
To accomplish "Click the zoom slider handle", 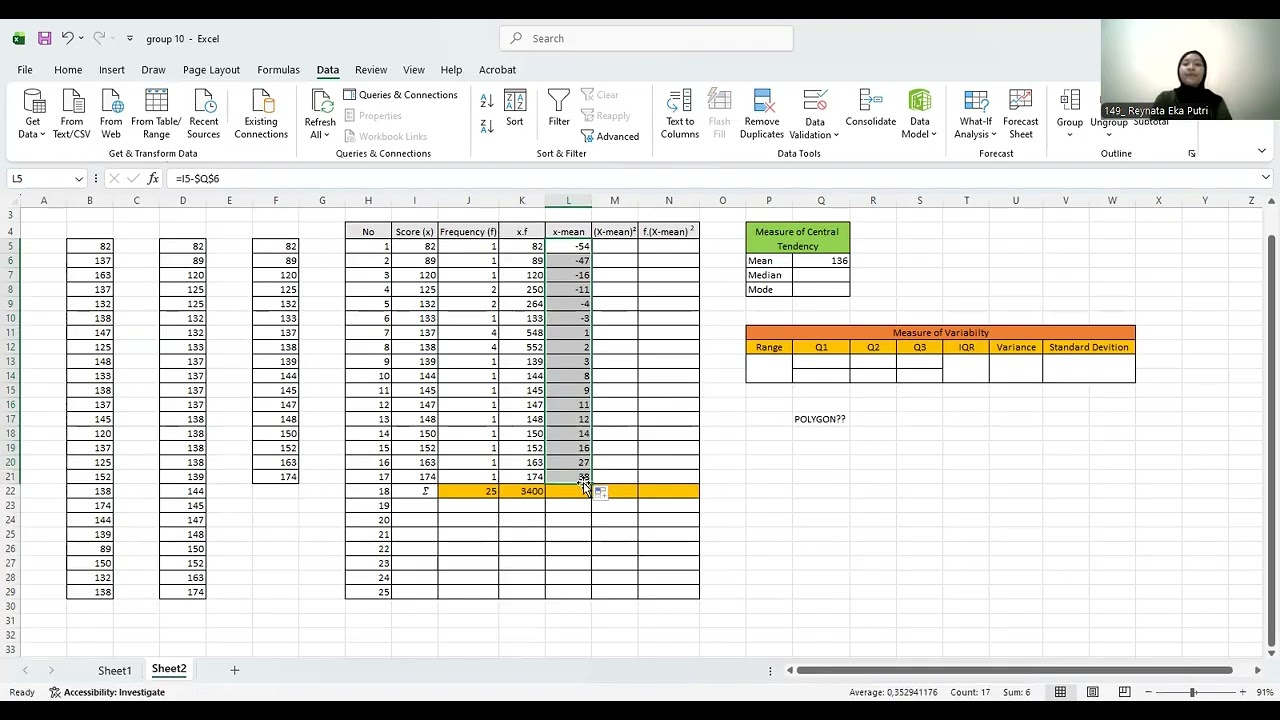I will 1192,692.
